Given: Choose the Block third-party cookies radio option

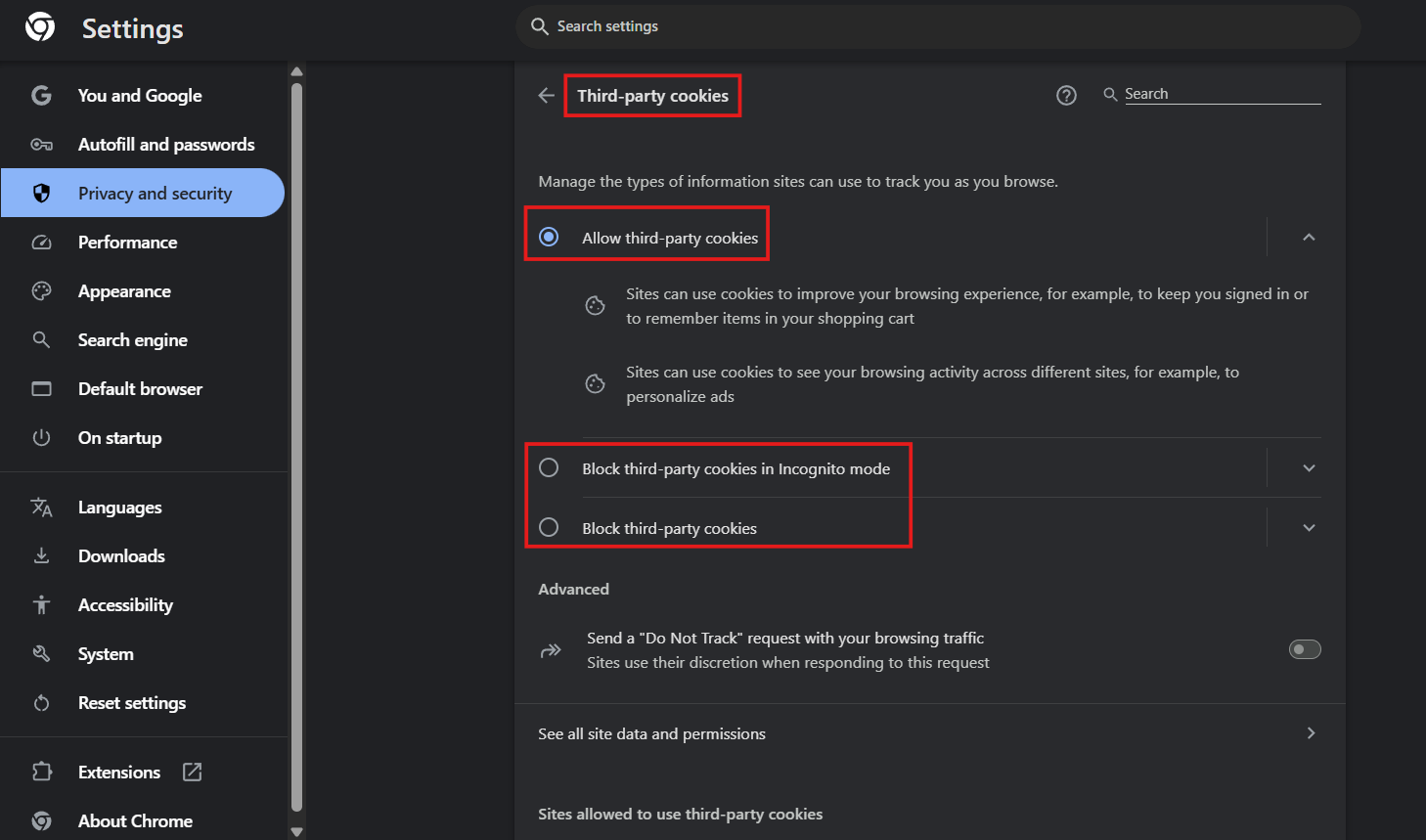Looking at the screenshot, I should point(549,528).
